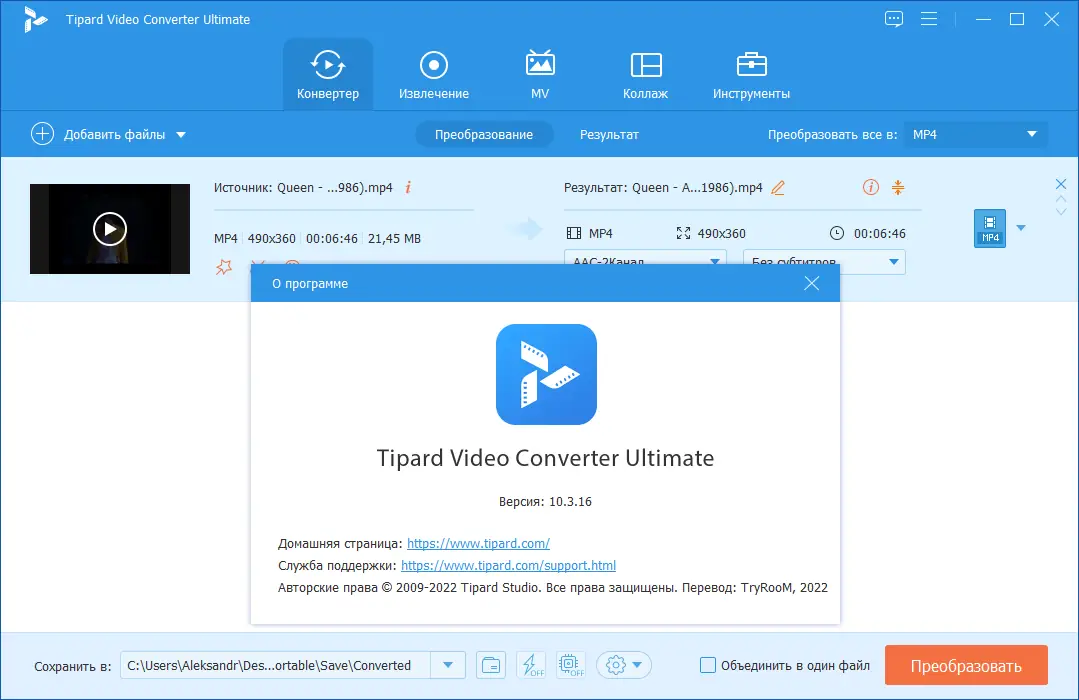Open the settings gear dropdown
The width and height of the screenshot is (1079, 700).
pos(623,665)
